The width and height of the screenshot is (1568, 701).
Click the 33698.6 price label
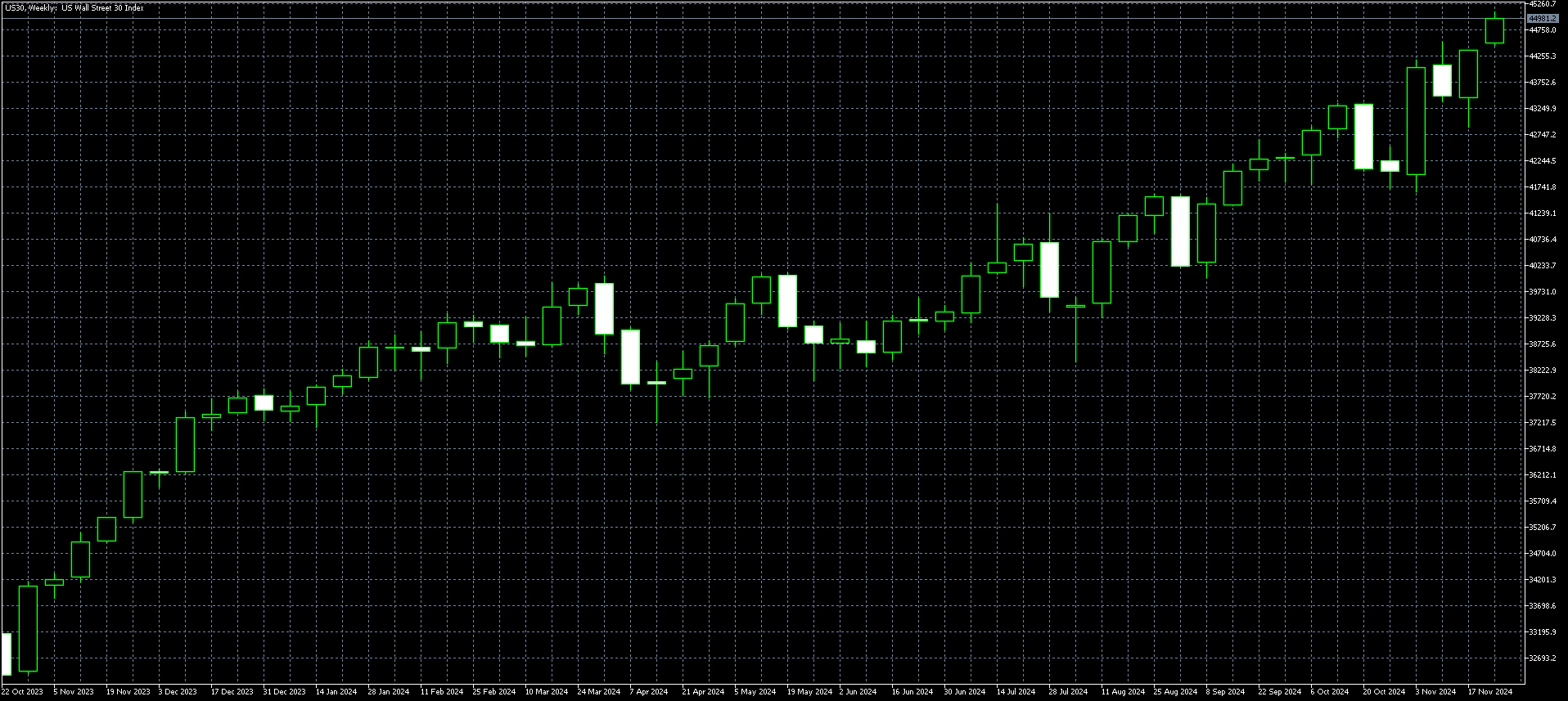click(1543, 606)
